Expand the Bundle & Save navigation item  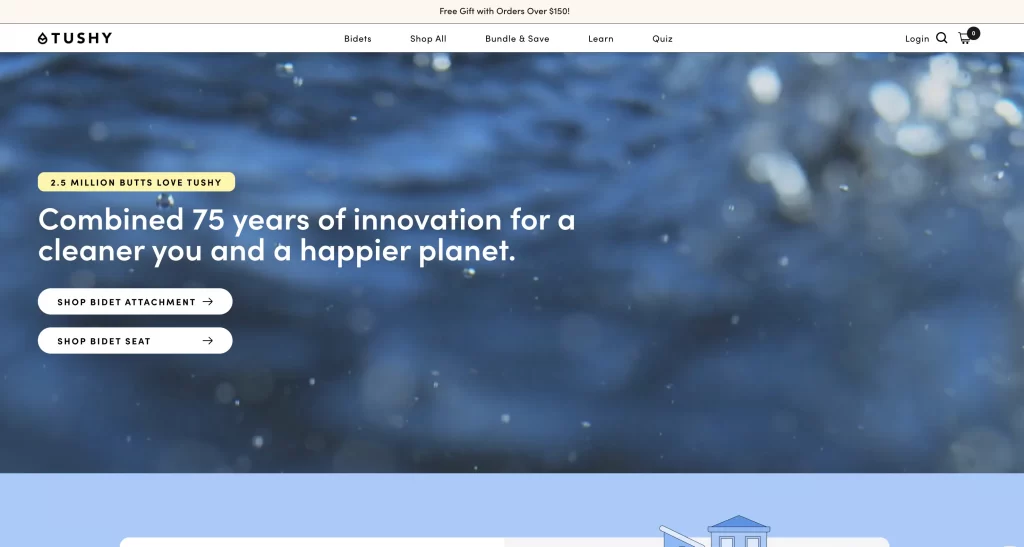[x=517, y=39]
